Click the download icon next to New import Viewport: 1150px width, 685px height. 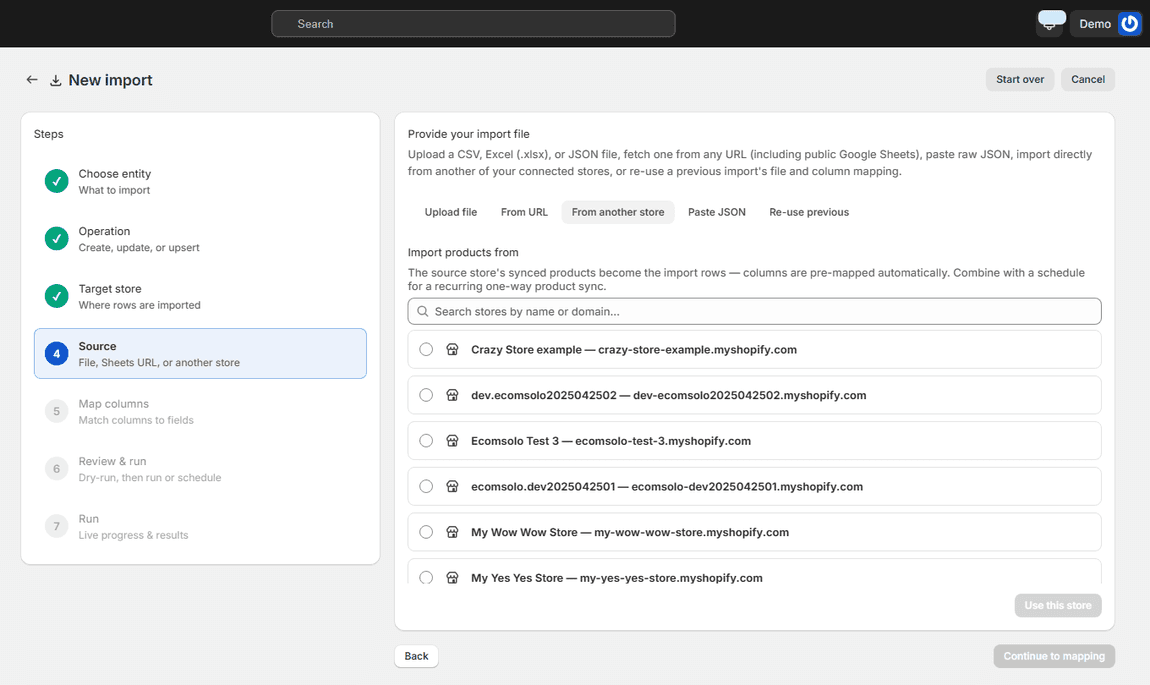pyautogui.click(x=55, y=80)
